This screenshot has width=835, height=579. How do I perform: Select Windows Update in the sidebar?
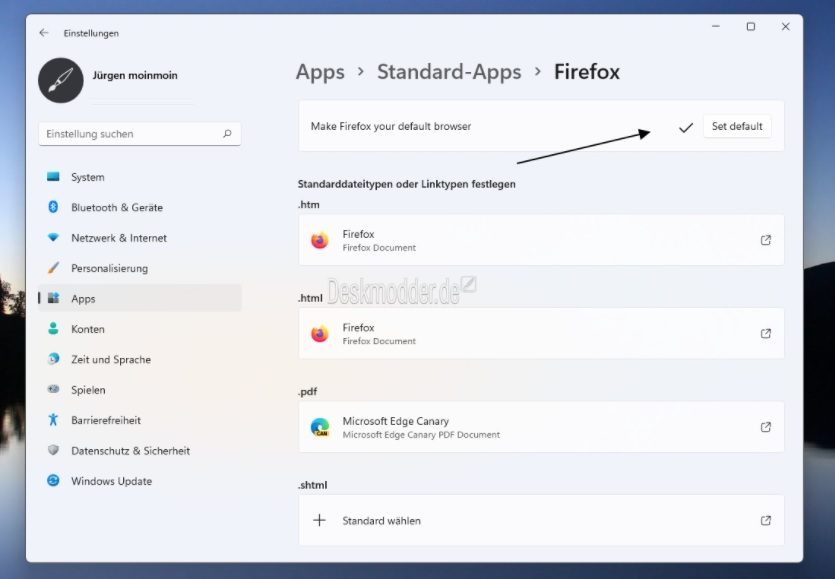[x=111, y=481]
